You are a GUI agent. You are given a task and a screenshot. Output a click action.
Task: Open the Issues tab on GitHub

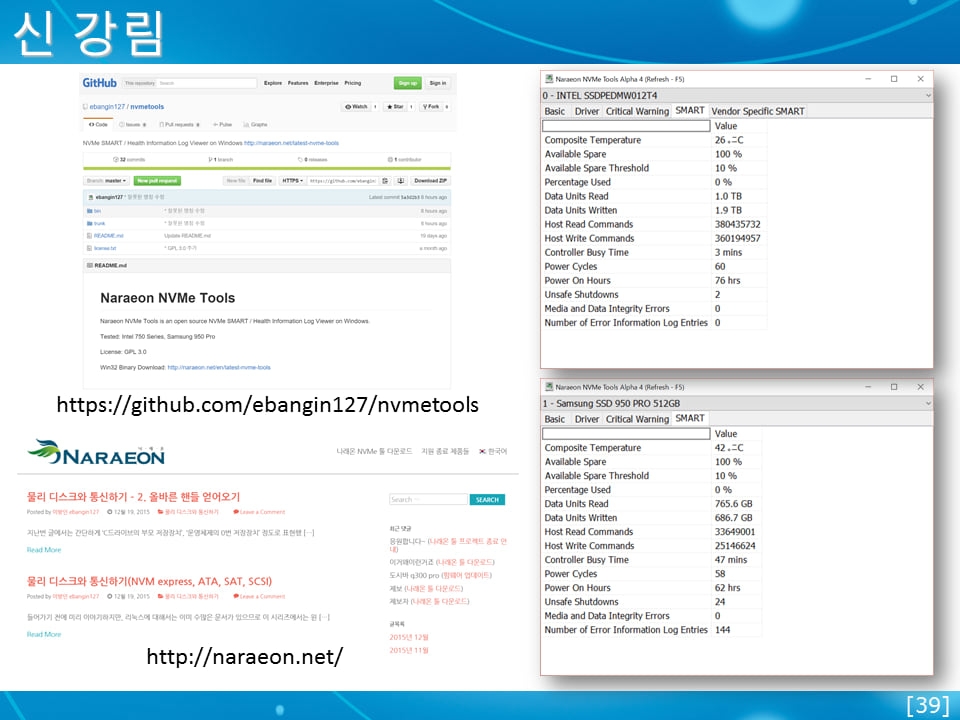pyautogui.click(x=133, y=124)
